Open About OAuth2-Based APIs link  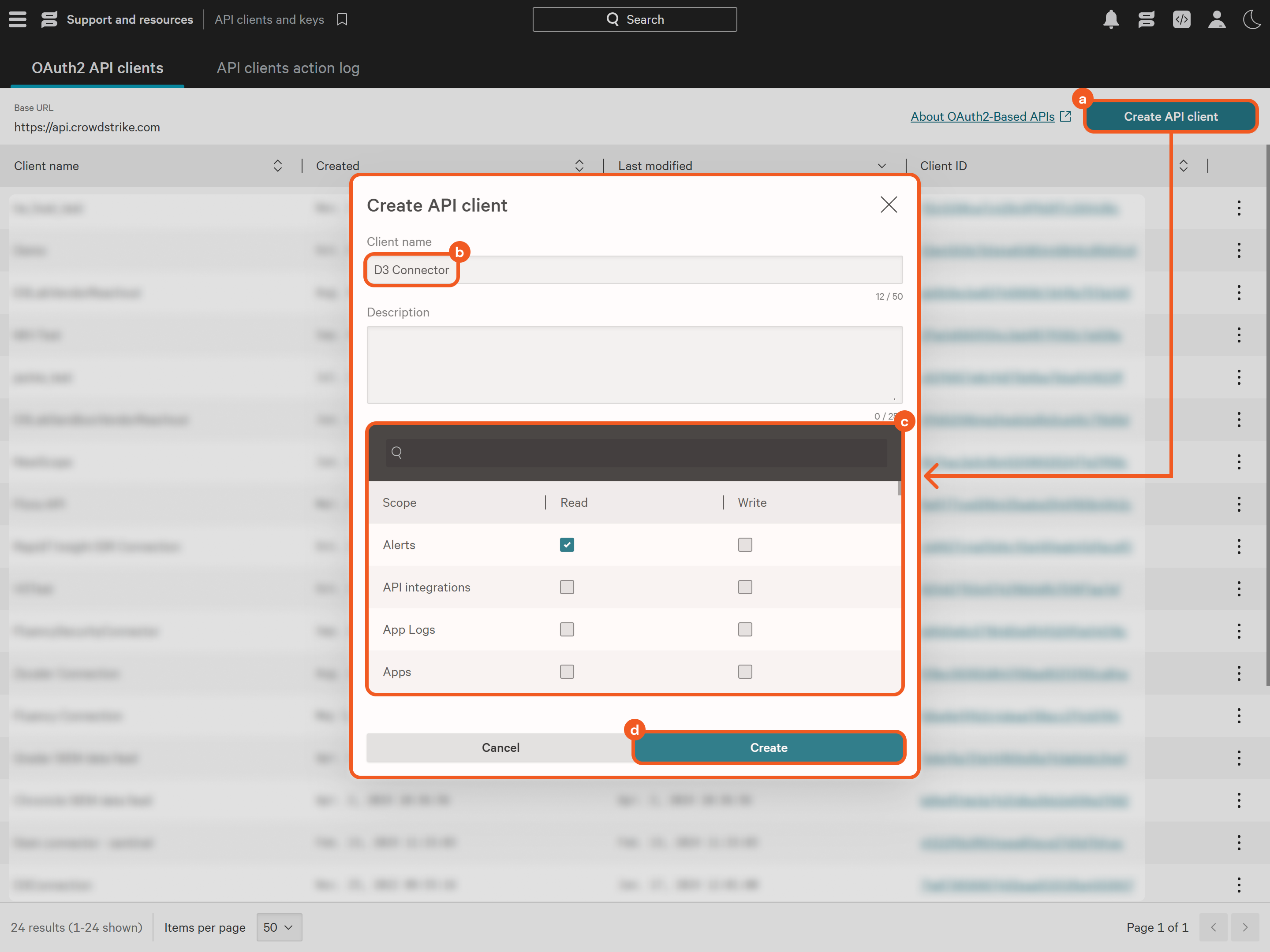pyautogui.click(x=982, y=116)
